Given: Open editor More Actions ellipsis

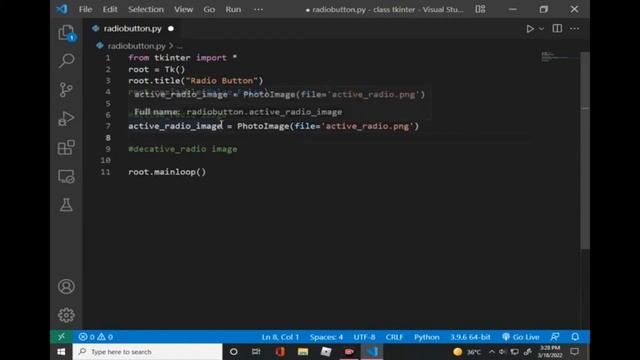Looking at the screenshot, I should point(575,29).
